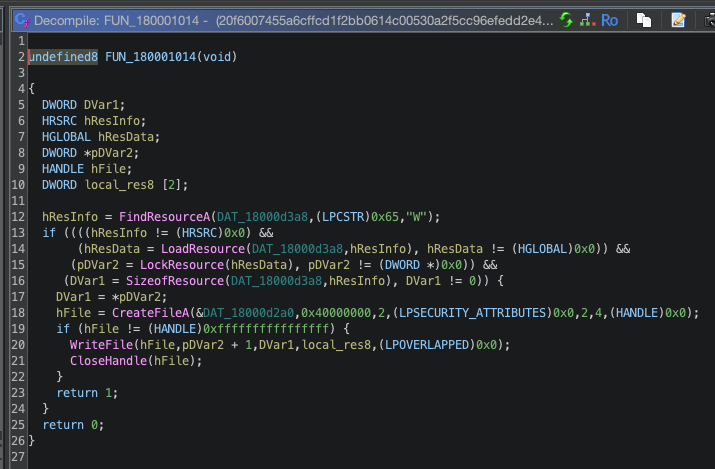Click DVar1 = *pDVar2 assignment line
The width and height of the screenshot is (715, 469).
pos(112,297)
